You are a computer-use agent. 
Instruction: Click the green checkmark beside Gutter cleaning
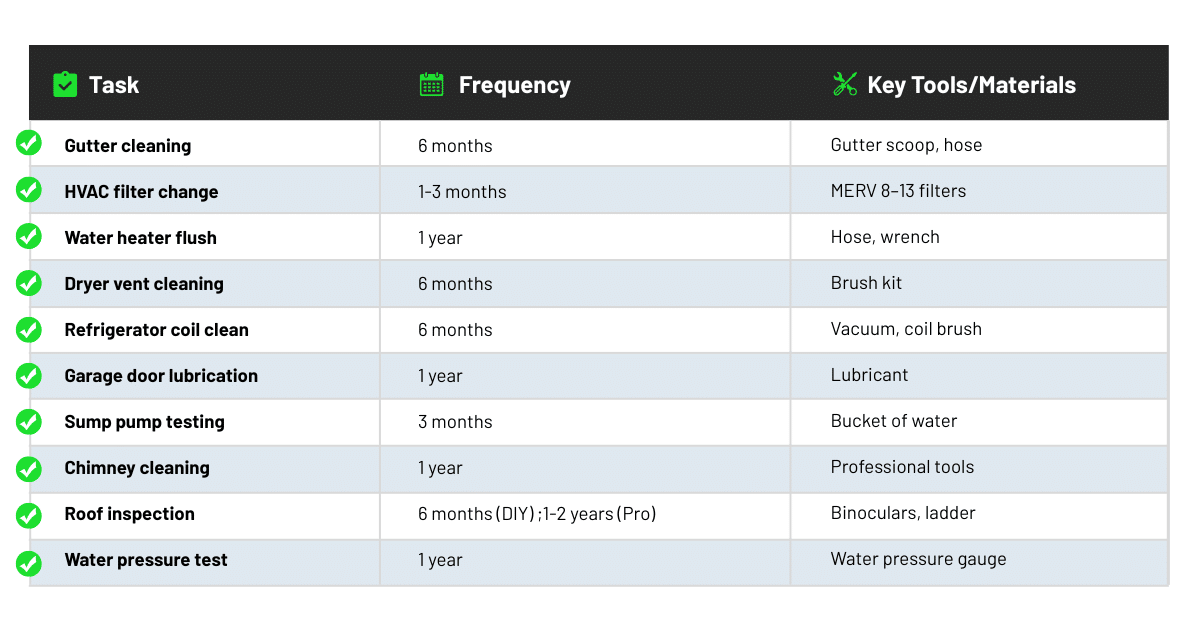[29, 143]
